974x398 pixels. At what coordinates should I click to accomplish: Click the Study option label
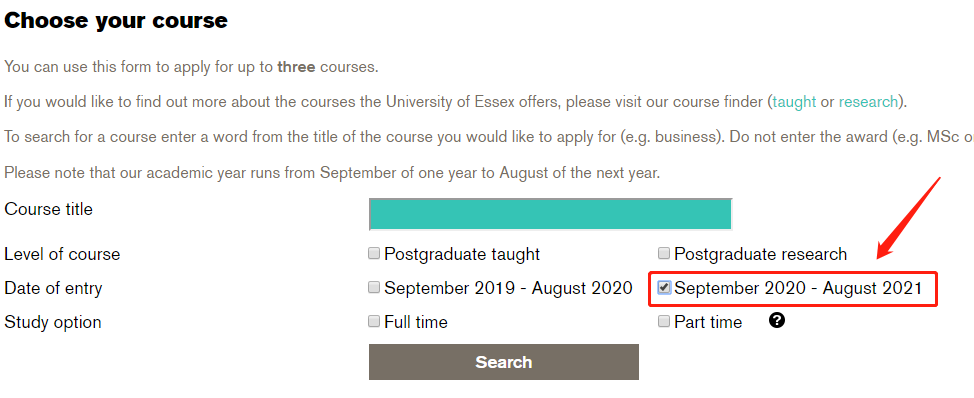point(53,323)
